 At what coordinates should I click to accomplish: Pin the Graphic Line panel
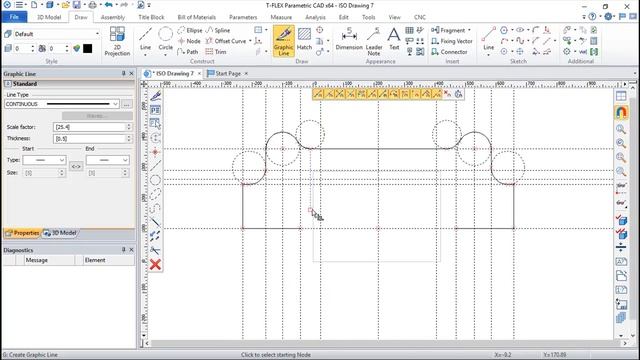(x=124, y=73)
